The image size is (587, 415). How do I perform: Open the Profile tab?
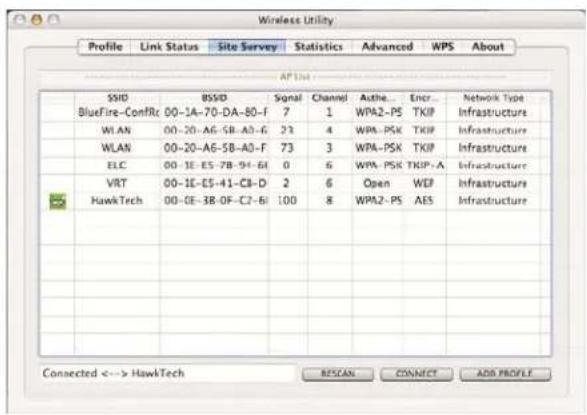click(x=105, y=47)
